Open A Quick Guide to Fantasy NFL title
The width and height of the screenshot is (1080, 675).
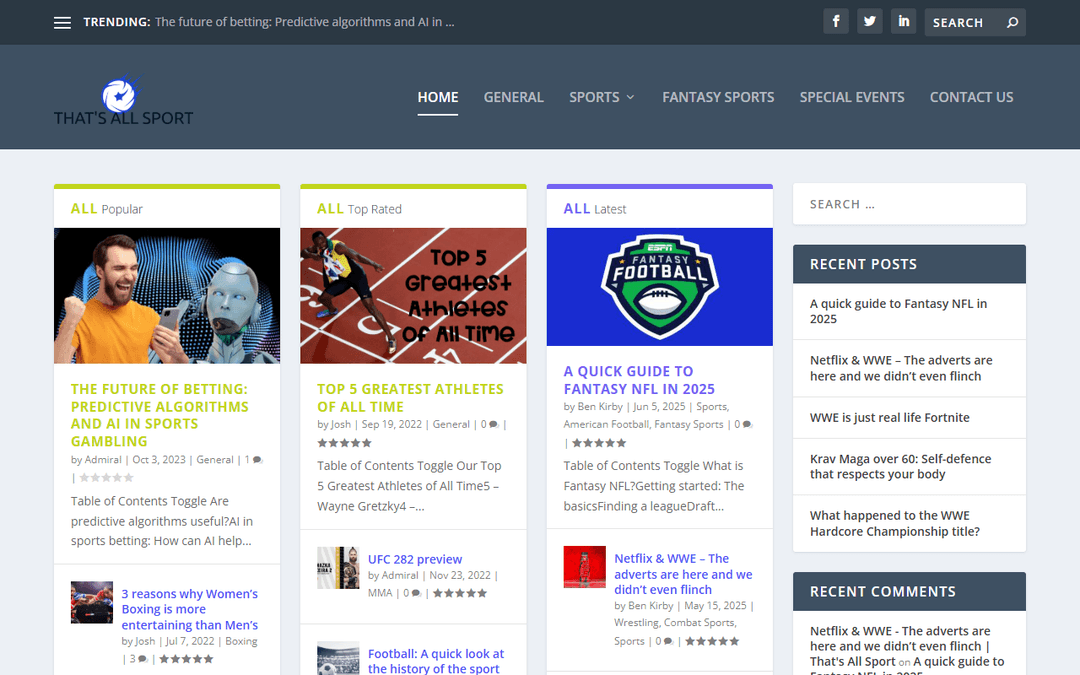(x=639, y=380)
